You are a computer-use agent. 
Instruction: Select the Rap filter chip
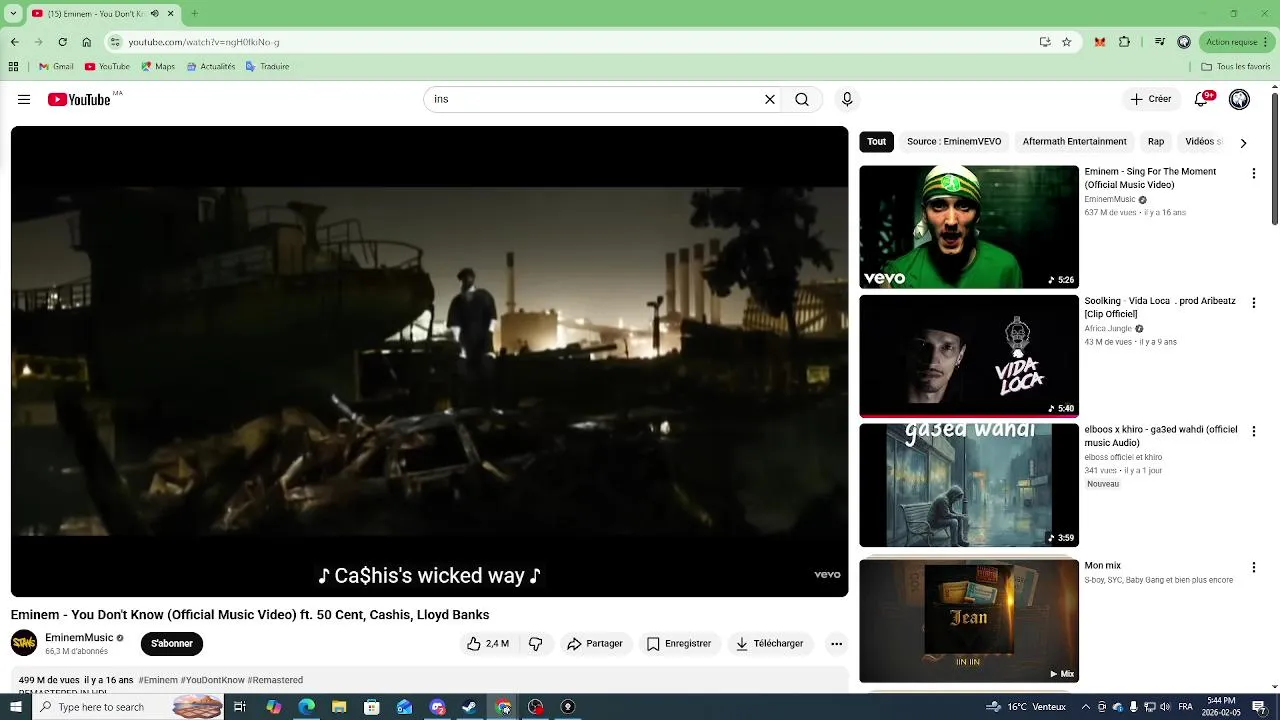pyautogui.click(x=1156, y=142)
